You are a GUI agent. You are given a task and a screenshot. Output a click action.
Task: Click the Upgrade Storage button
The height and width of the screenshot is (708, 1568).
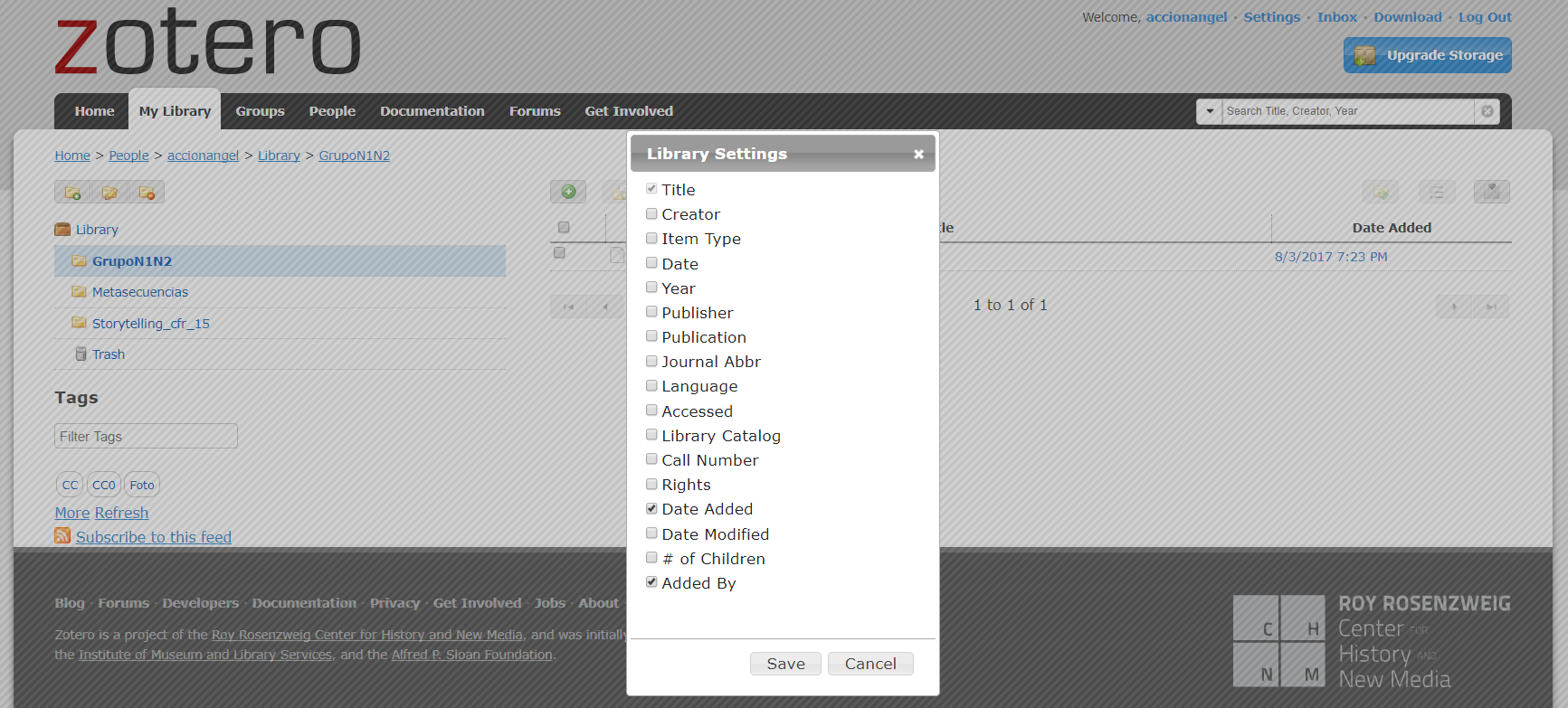point(1427,55)
